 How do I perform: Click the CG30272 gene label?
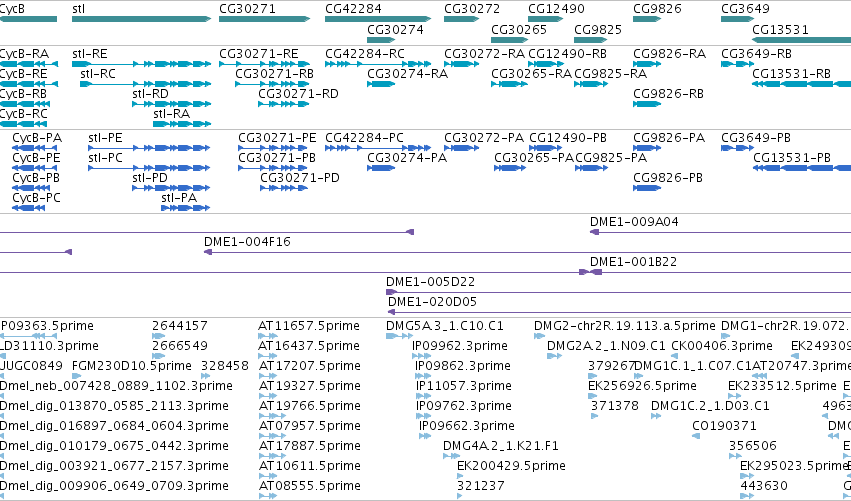[472, 9]
